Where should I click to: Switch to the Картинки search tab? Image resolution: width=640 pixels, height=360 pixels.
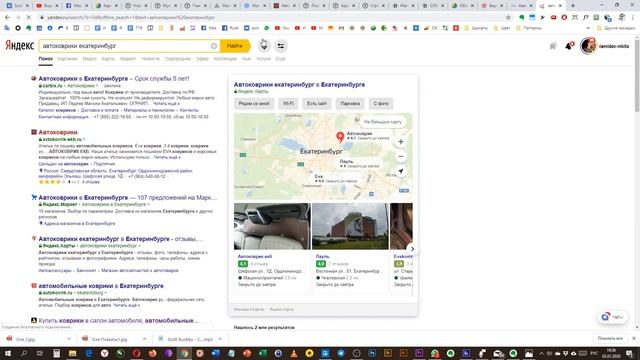(67, 59)
